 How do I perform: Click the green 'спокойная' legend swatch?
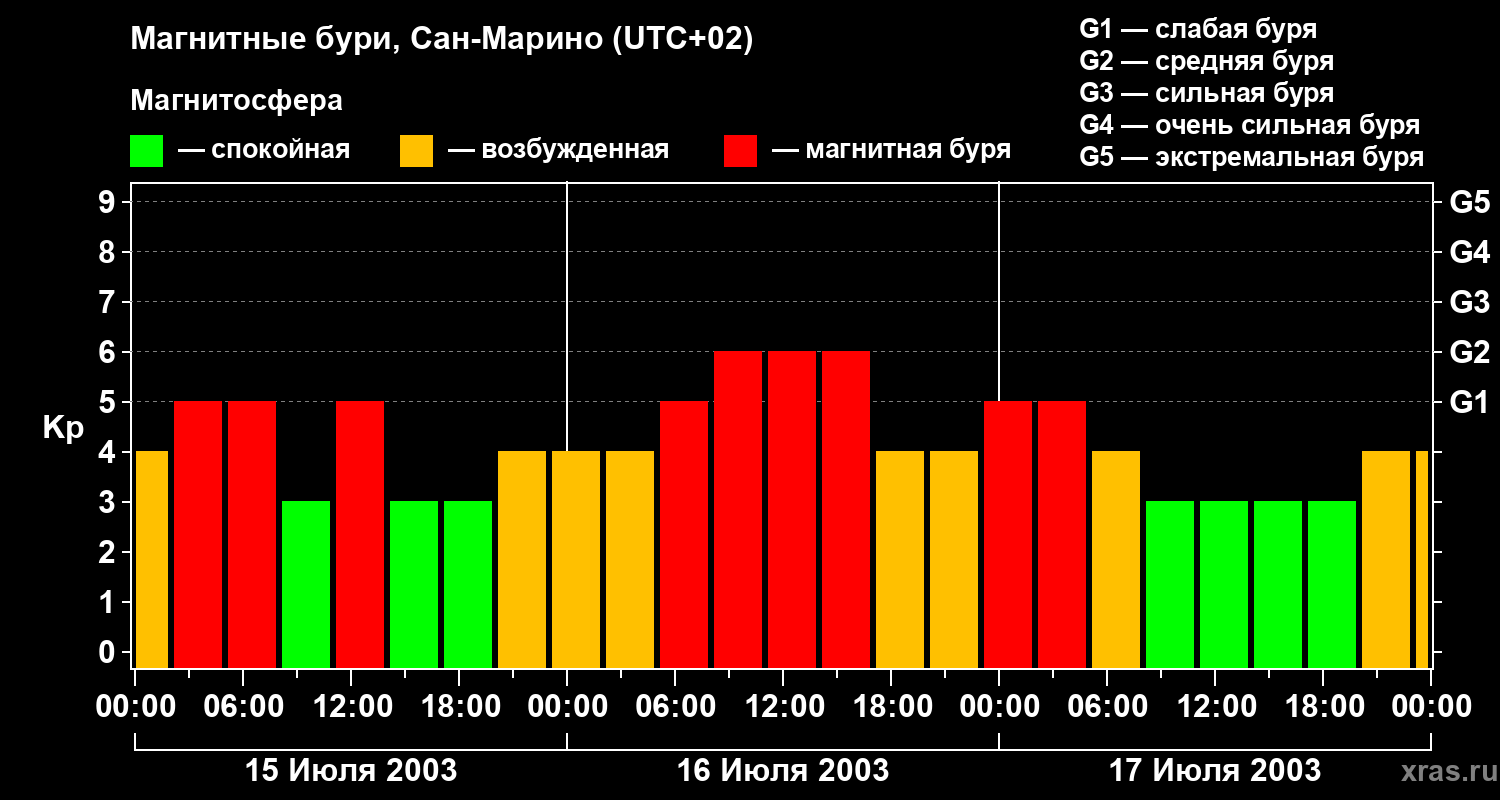146,151
